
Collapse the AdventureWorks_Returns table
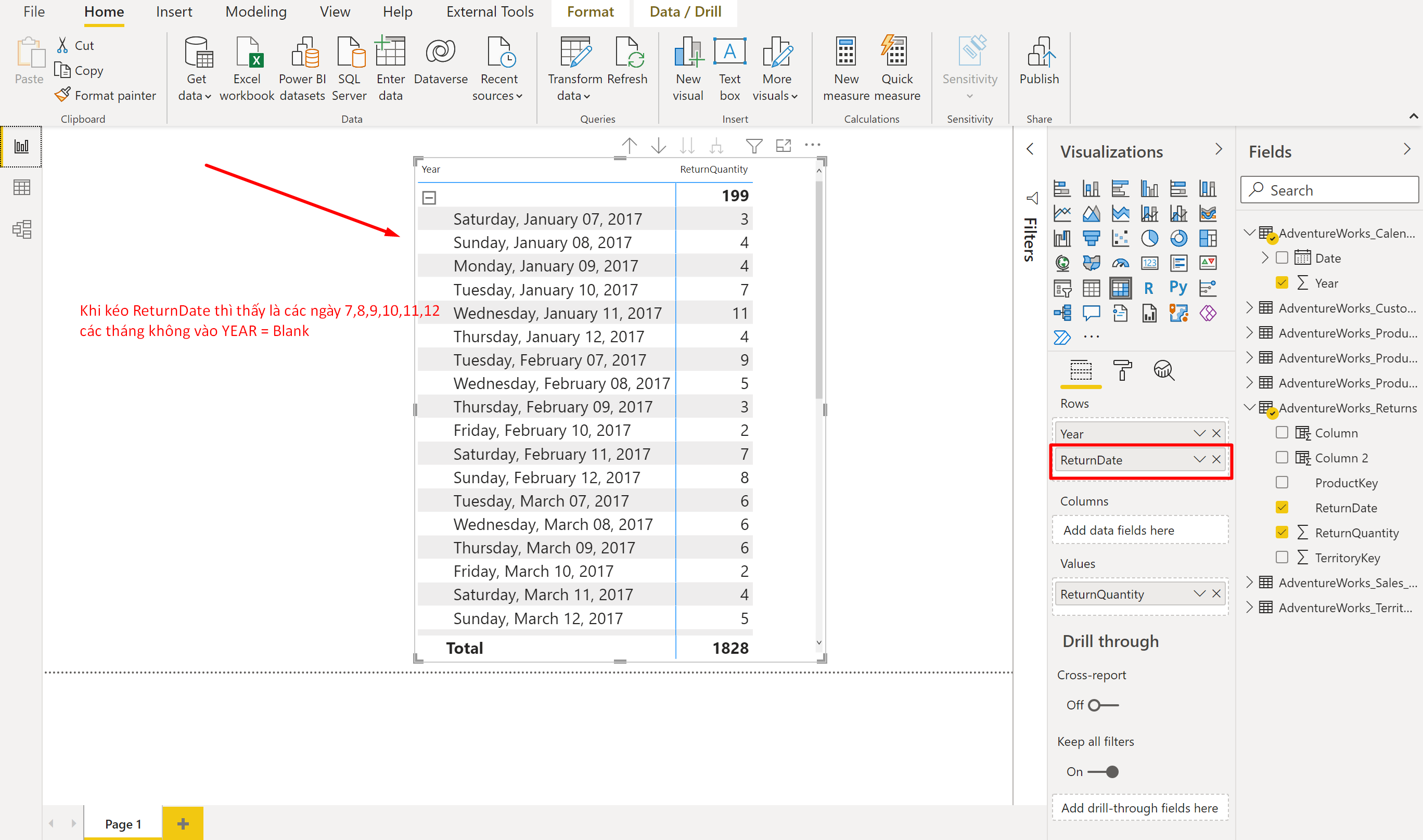coord(1250,408)
